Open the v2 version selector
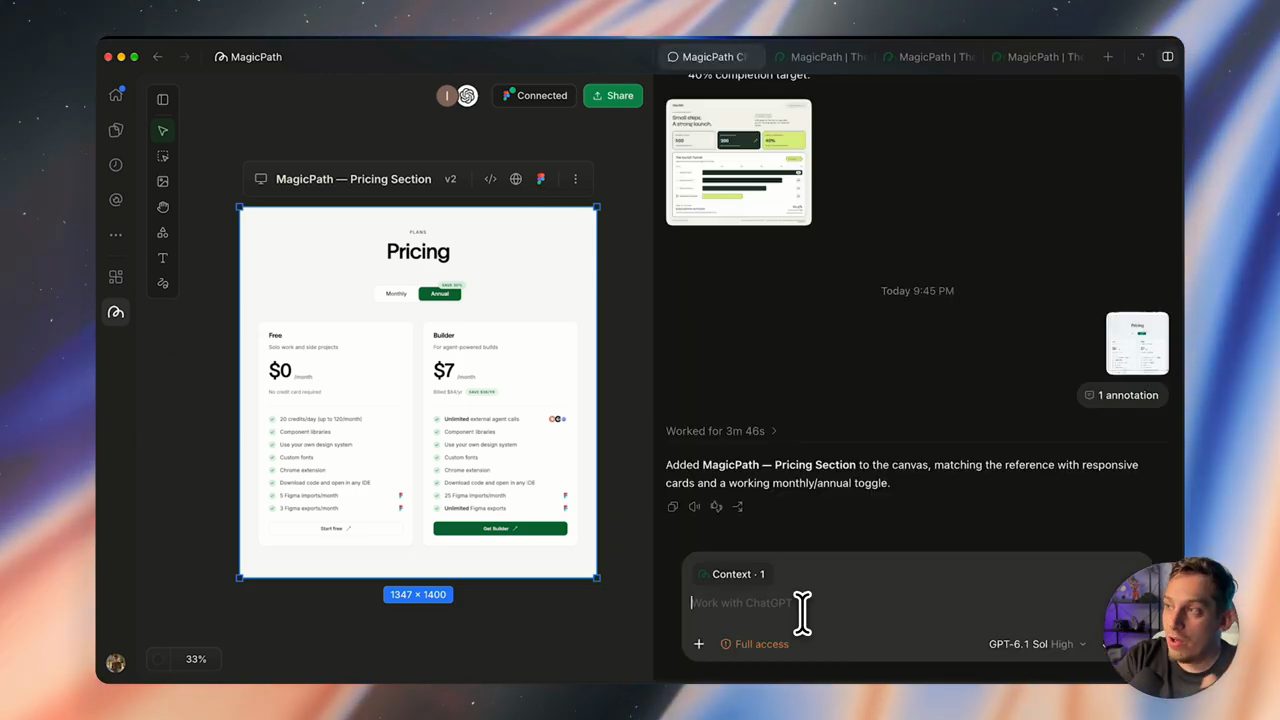The height and width of the screenshot is (720, 1280). point(450,179)
